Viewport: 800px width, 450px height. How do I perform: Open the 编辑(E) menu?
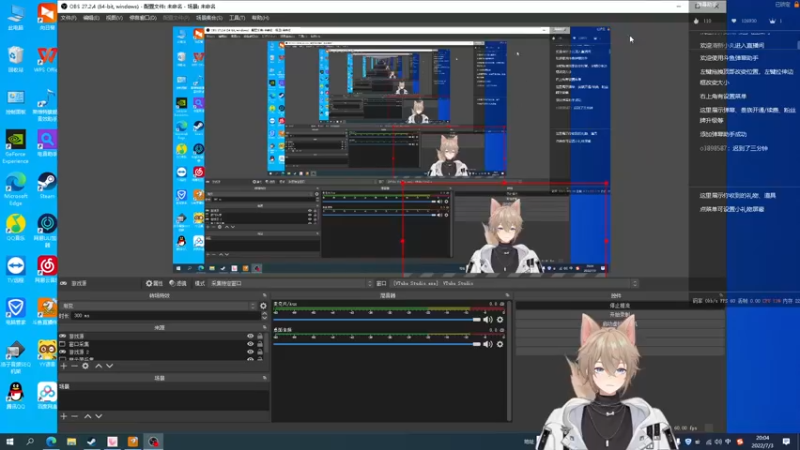91,18
